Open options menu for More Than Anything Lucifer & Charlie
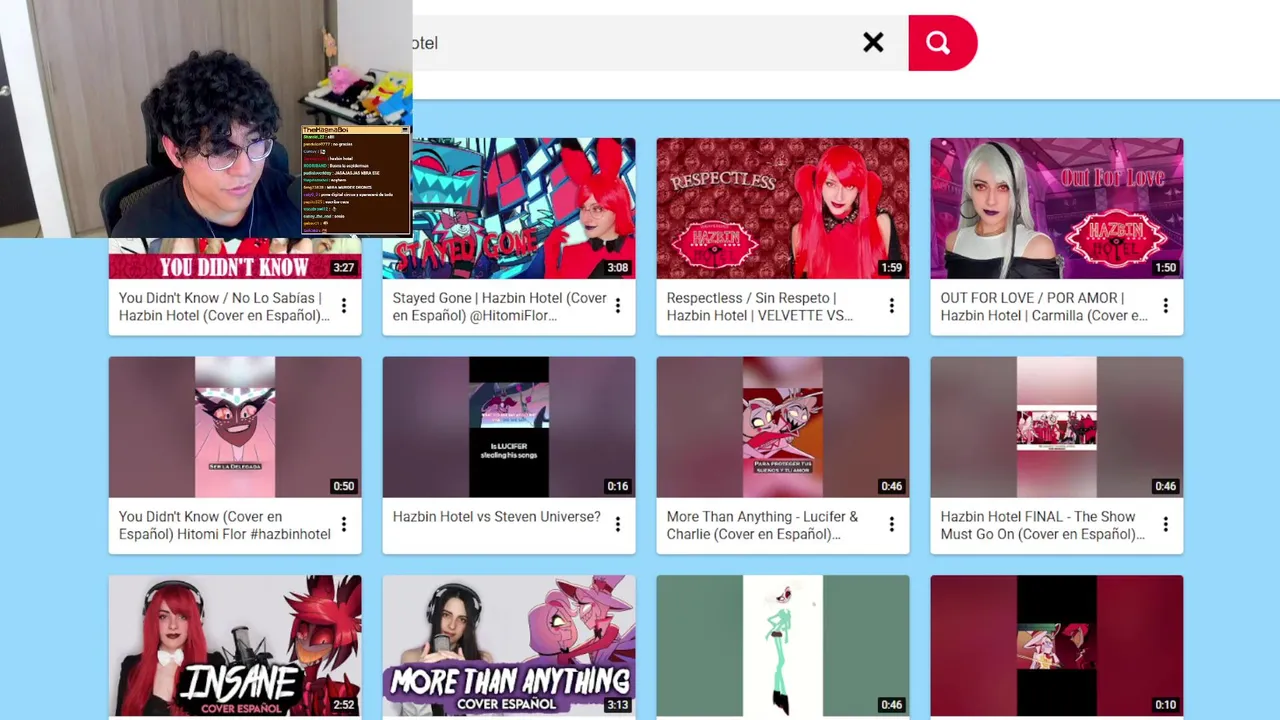The height and width of the screenshot is (720, 1280). tap(892, 525)
